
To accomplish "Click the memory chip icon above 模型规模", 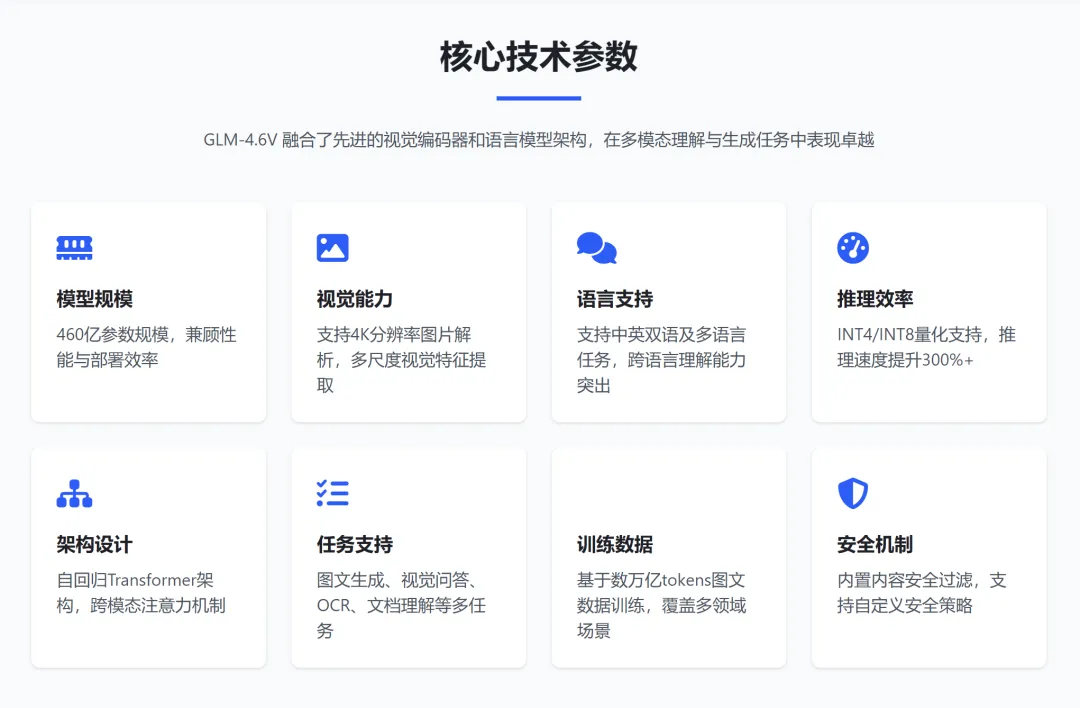I will 74,248.
